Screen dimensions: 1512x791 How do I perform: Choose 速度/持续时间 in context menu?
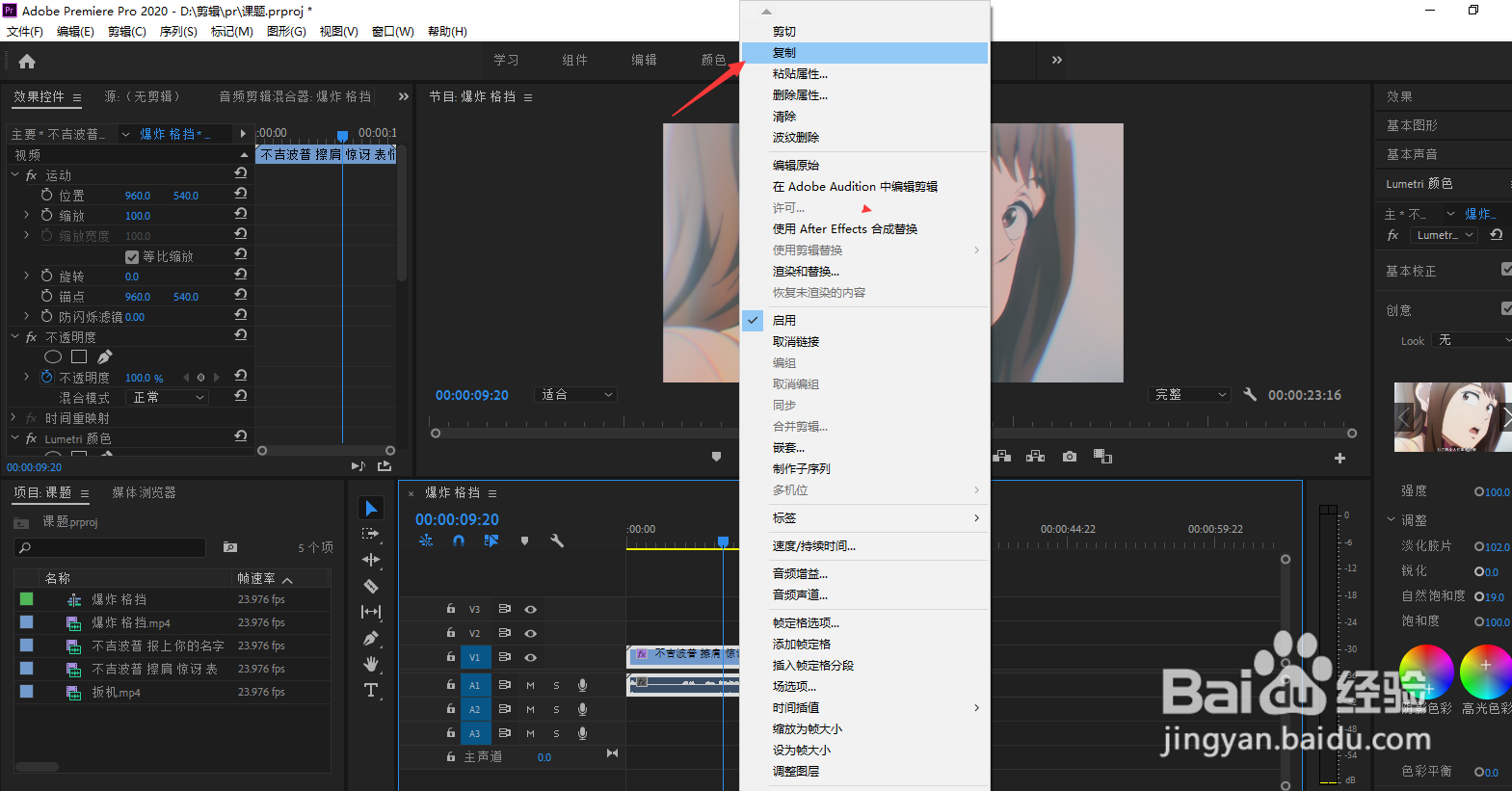(864, 546)
